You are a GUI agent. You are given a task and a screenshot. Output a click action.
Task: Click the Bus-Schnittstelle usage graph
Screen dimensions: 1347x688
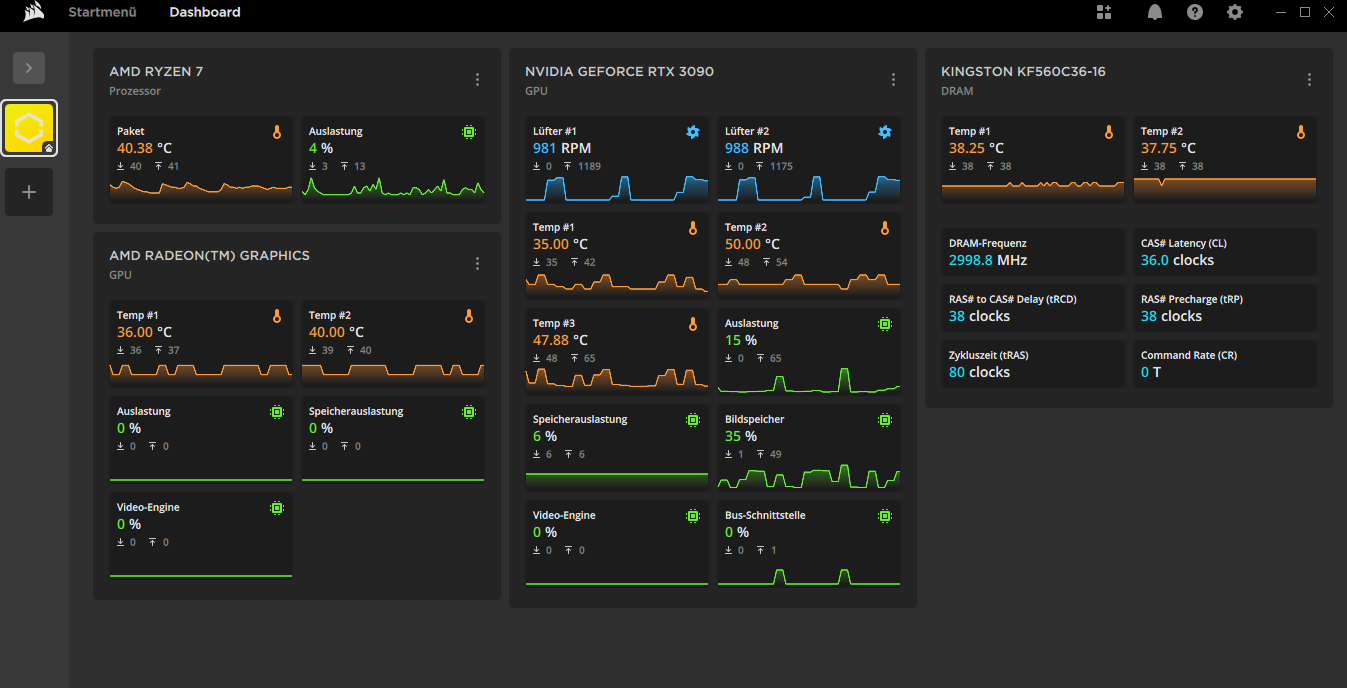pyautogui.click(x=808, y=576)
